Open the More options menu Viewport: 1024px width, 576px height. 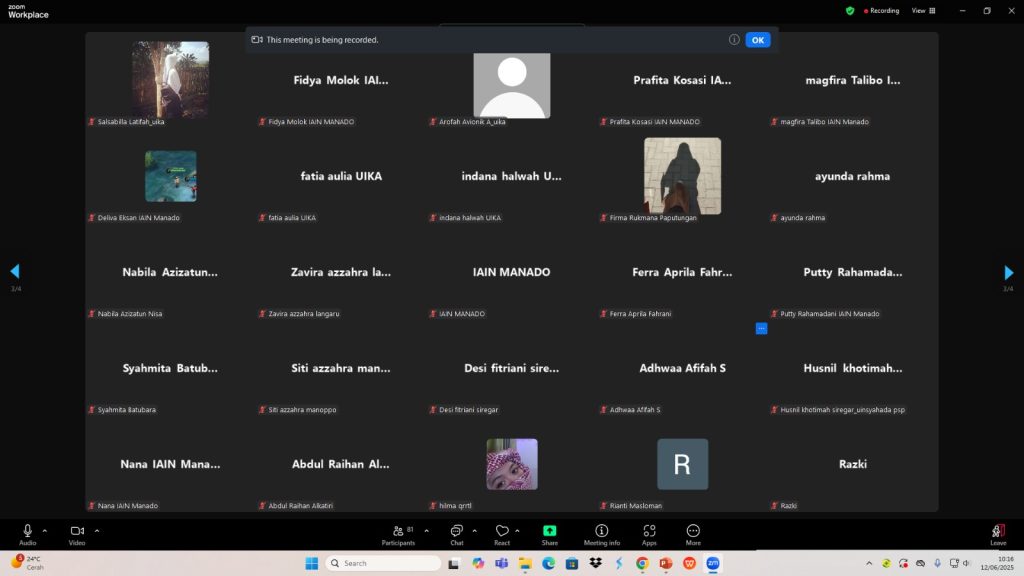pyautogui.click(x=693, y=531)
